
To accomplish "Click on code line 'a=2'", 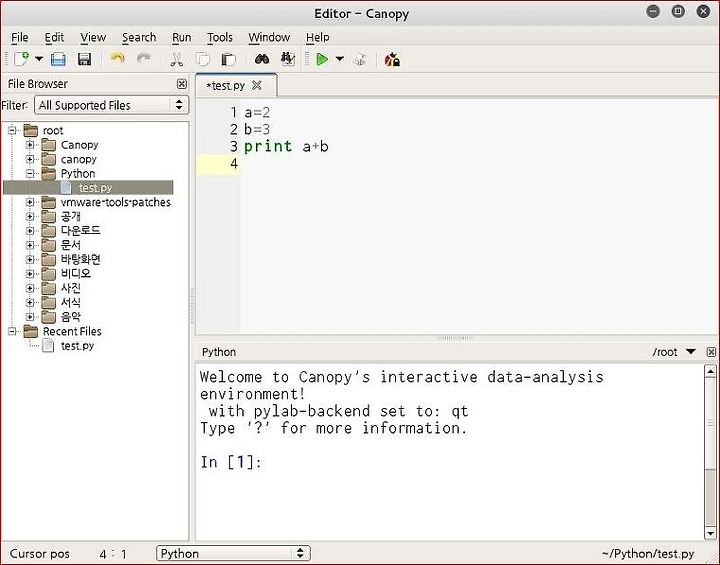I will click(x=257, y=113).
